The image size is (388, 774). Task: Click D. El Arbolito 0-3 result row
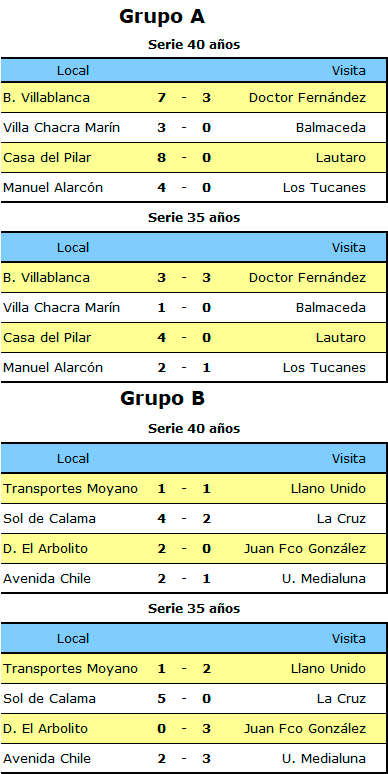coord(194,729)
